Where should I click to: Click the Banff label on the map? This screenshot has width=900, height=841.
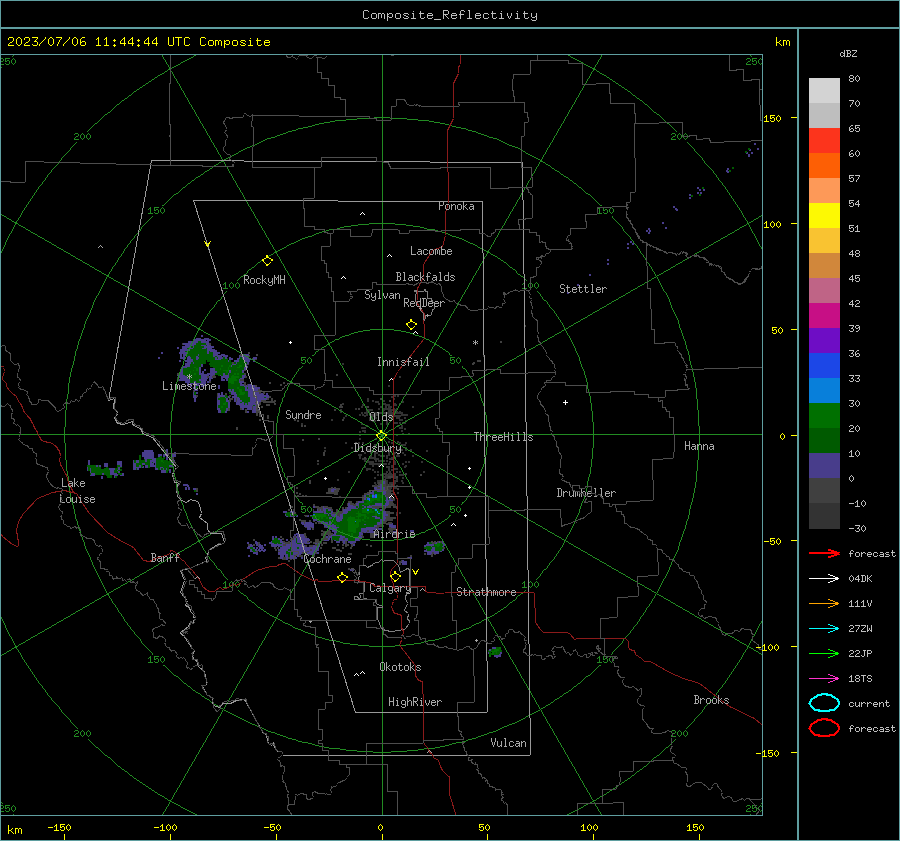[165, 557]
